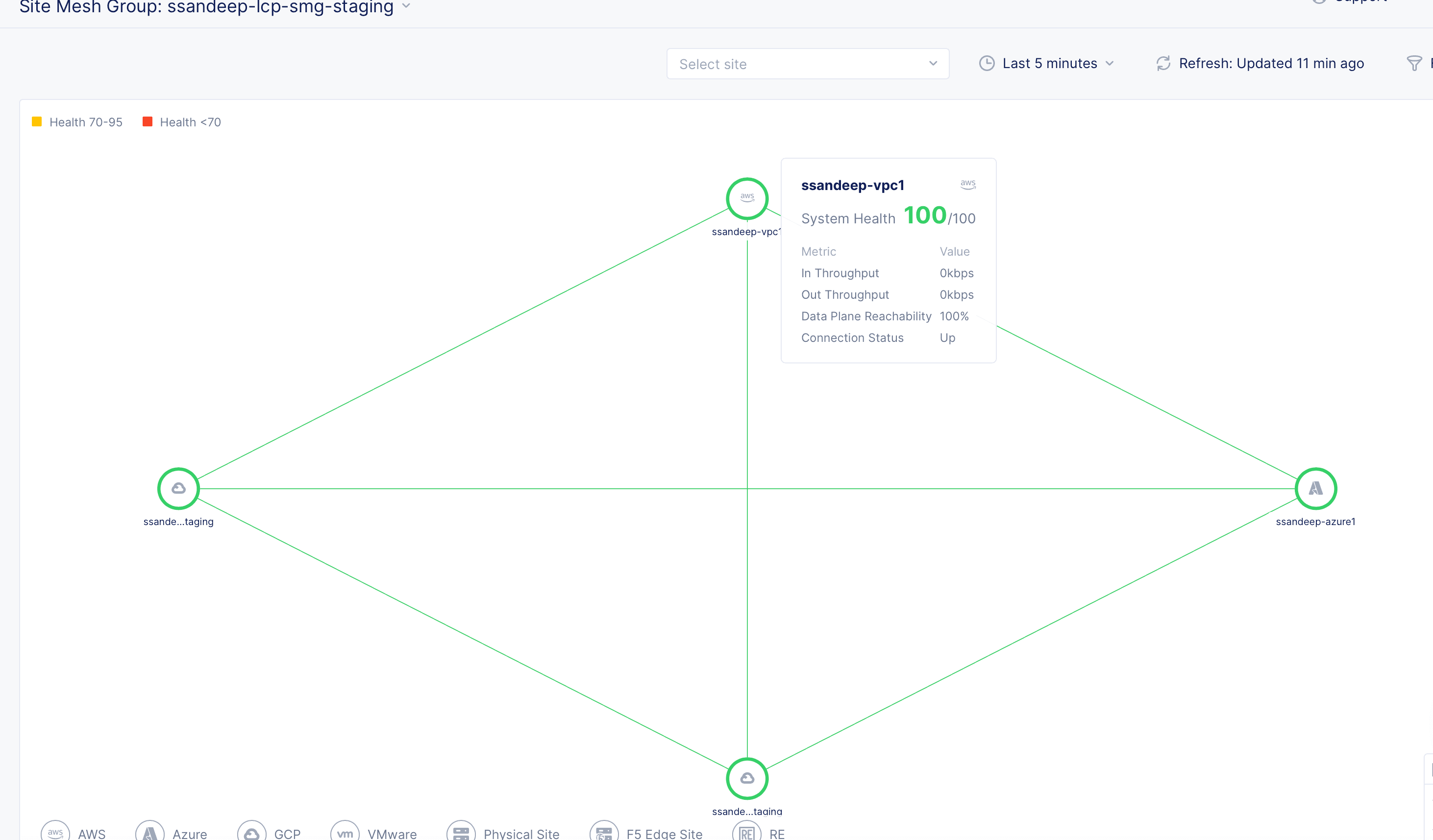Screen dimensions: 1433x840
Task: Click the Site Mesh Group page title
Action: [x=206, y=7]
